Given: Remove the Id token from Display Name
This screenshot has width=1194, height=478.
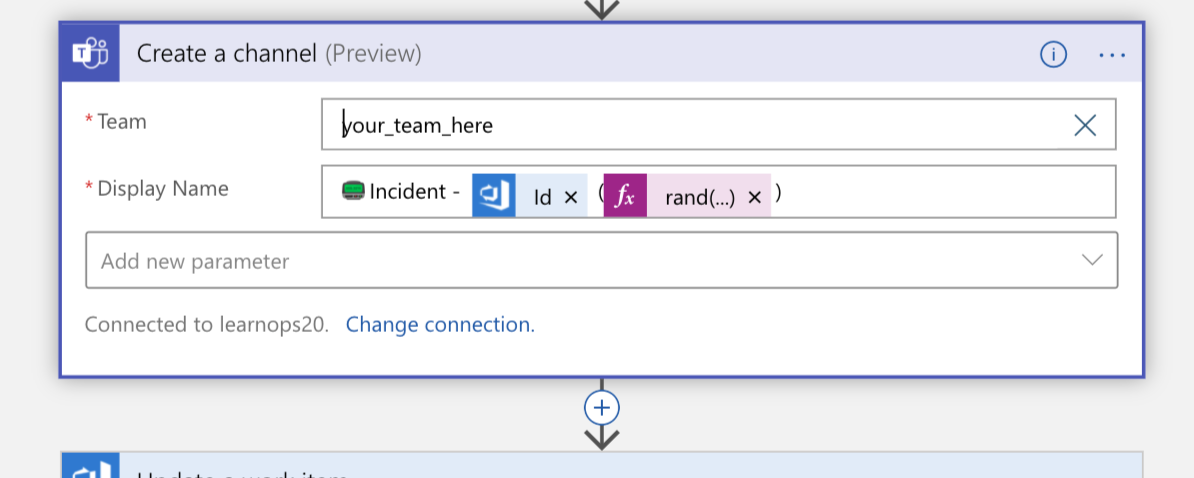Looking at the screenshot, I should pyautogui.click(x=570, y=197).
